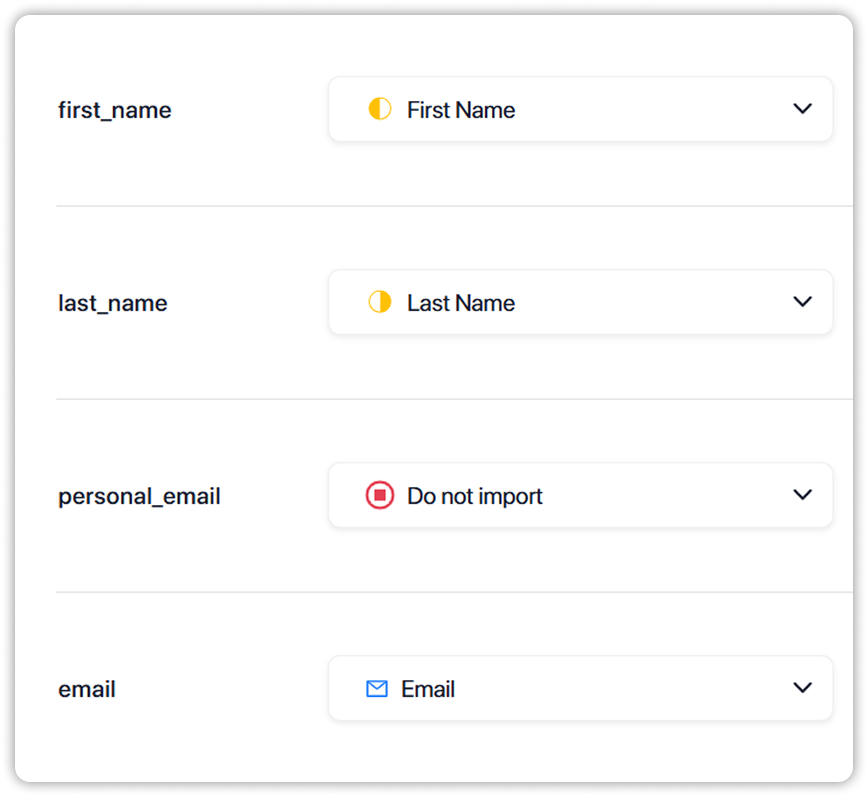Select the email column label
The height and width of the screenshot is (797, 868).
[86, 690]
